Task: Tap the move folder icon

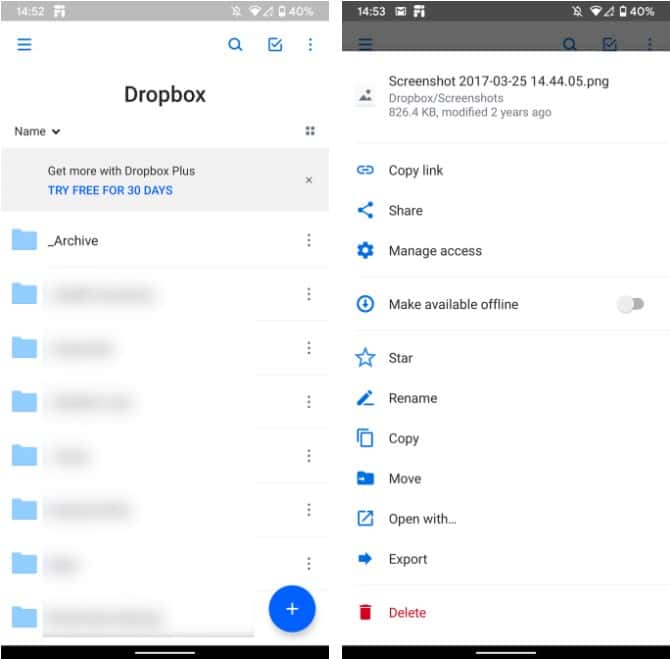Action: [x=365, y=478]
